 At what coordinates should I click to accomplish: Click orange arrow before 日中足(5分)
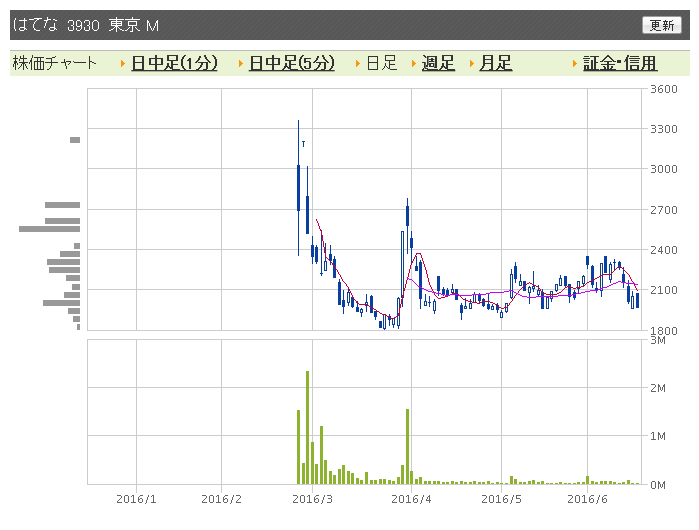241,64
